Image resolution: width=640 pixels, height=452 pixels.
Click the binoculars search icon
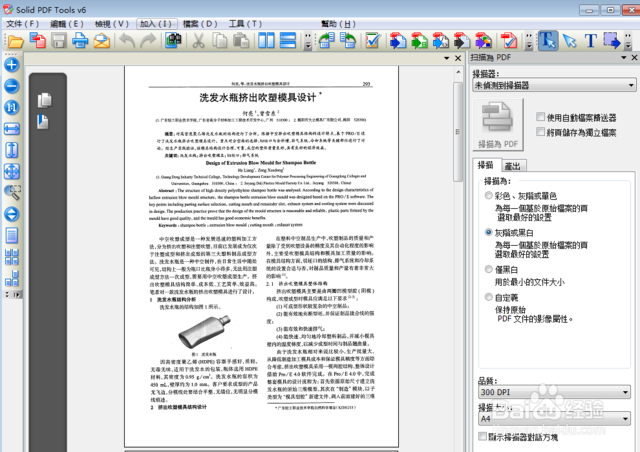pos(173,41)
